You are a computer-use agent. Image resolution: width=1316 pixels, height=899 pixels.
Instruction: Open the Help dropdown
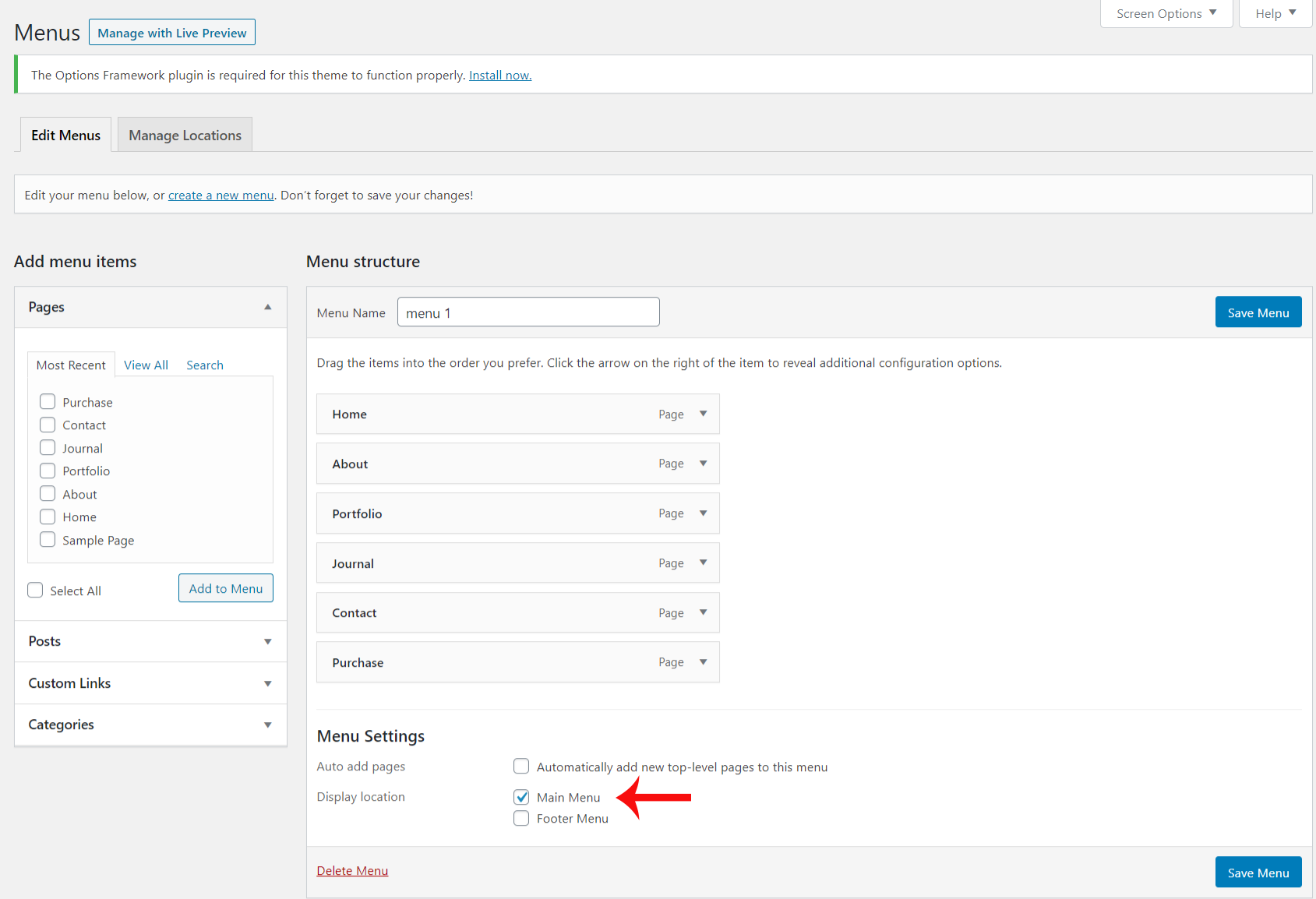click(x=1275, y=14)
